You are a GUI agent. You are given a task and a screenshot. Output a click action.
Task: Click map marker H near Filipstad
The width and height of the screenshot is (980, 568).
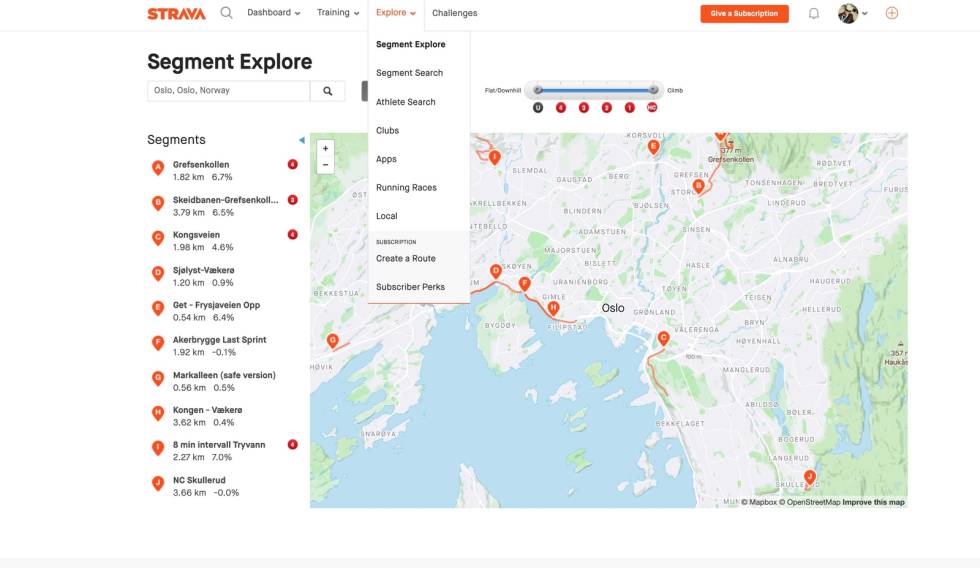(x=553, y=309)
